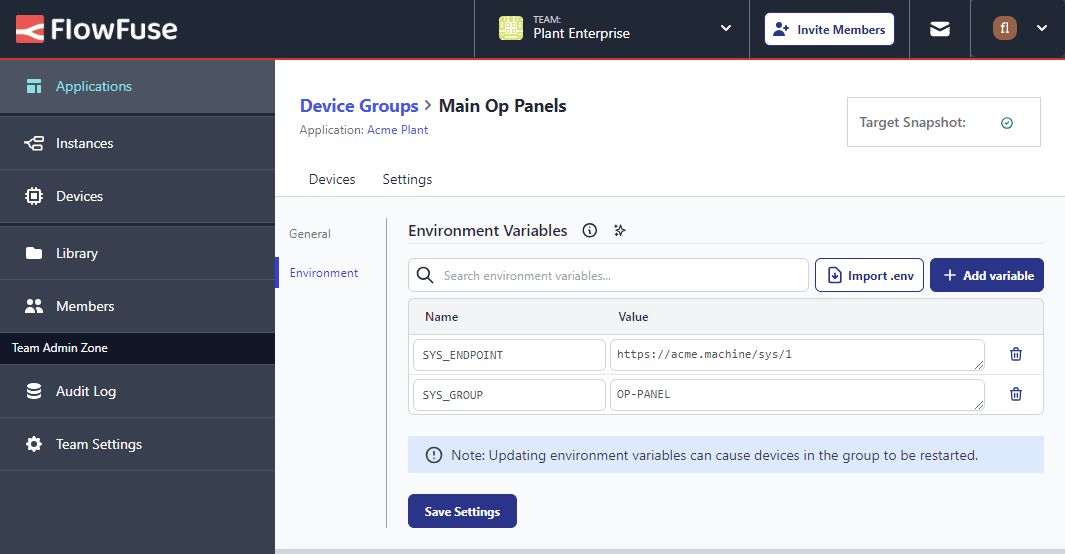Click the Instances sidebar icon
The image size is (1065, 554).
34,143
